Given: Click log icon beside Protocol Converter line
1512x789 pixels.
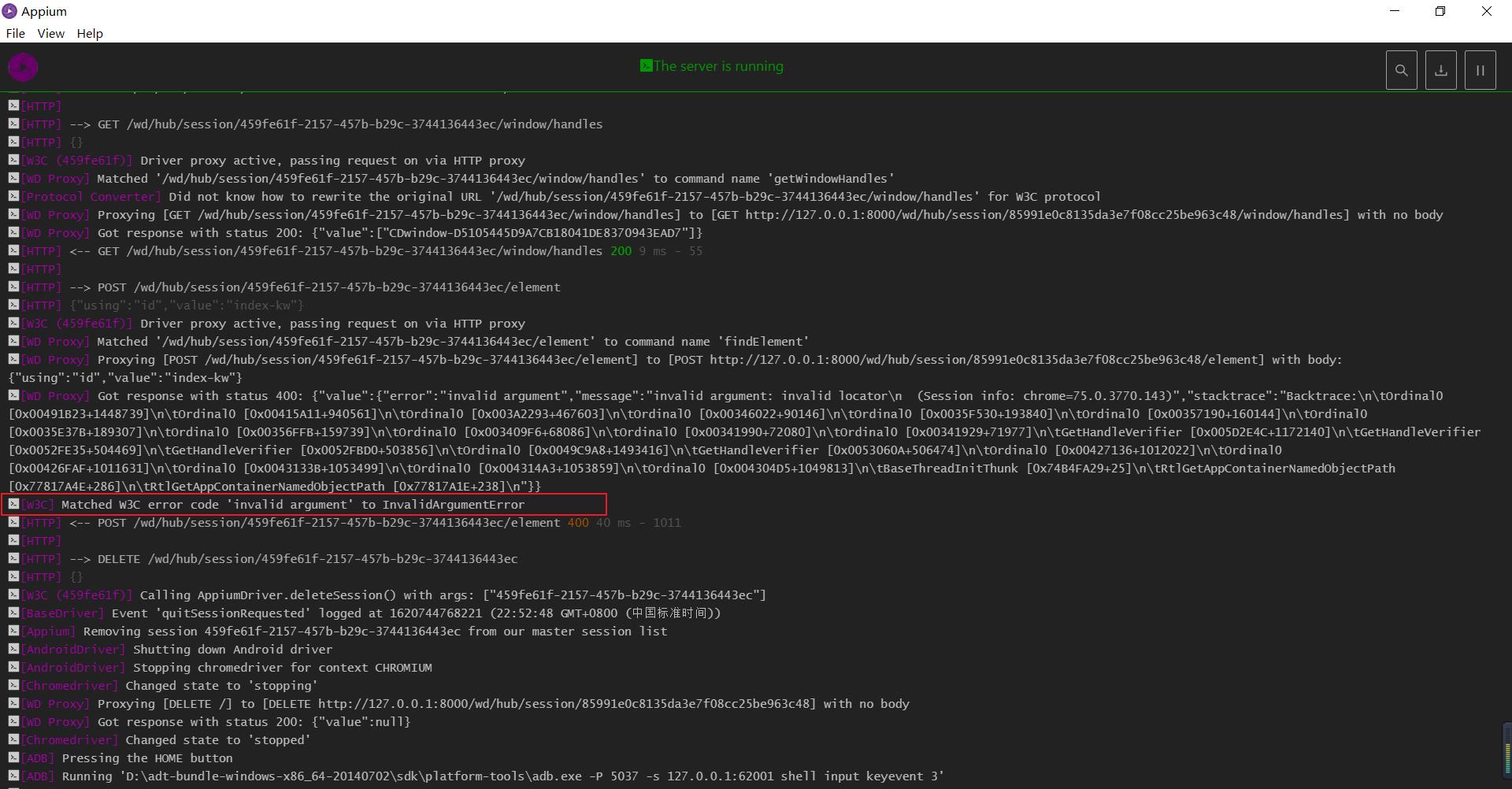Looking at the screenshot, I should (13, 196).
